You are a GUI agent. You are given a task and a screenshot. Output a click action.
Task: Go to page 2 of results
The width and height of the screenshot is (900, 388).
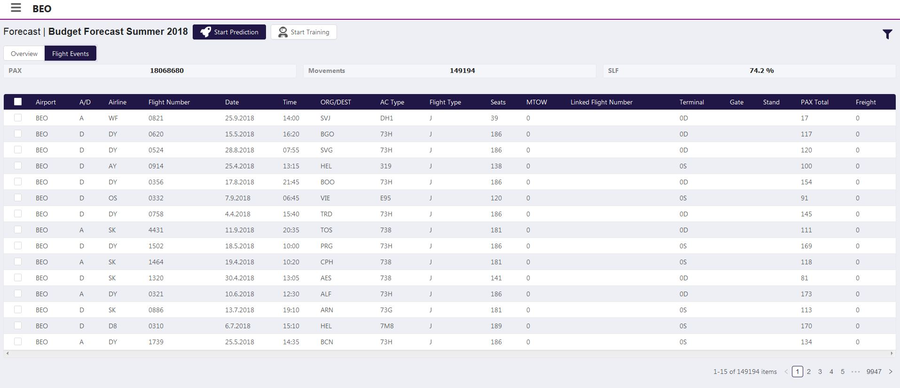[809, 371]
